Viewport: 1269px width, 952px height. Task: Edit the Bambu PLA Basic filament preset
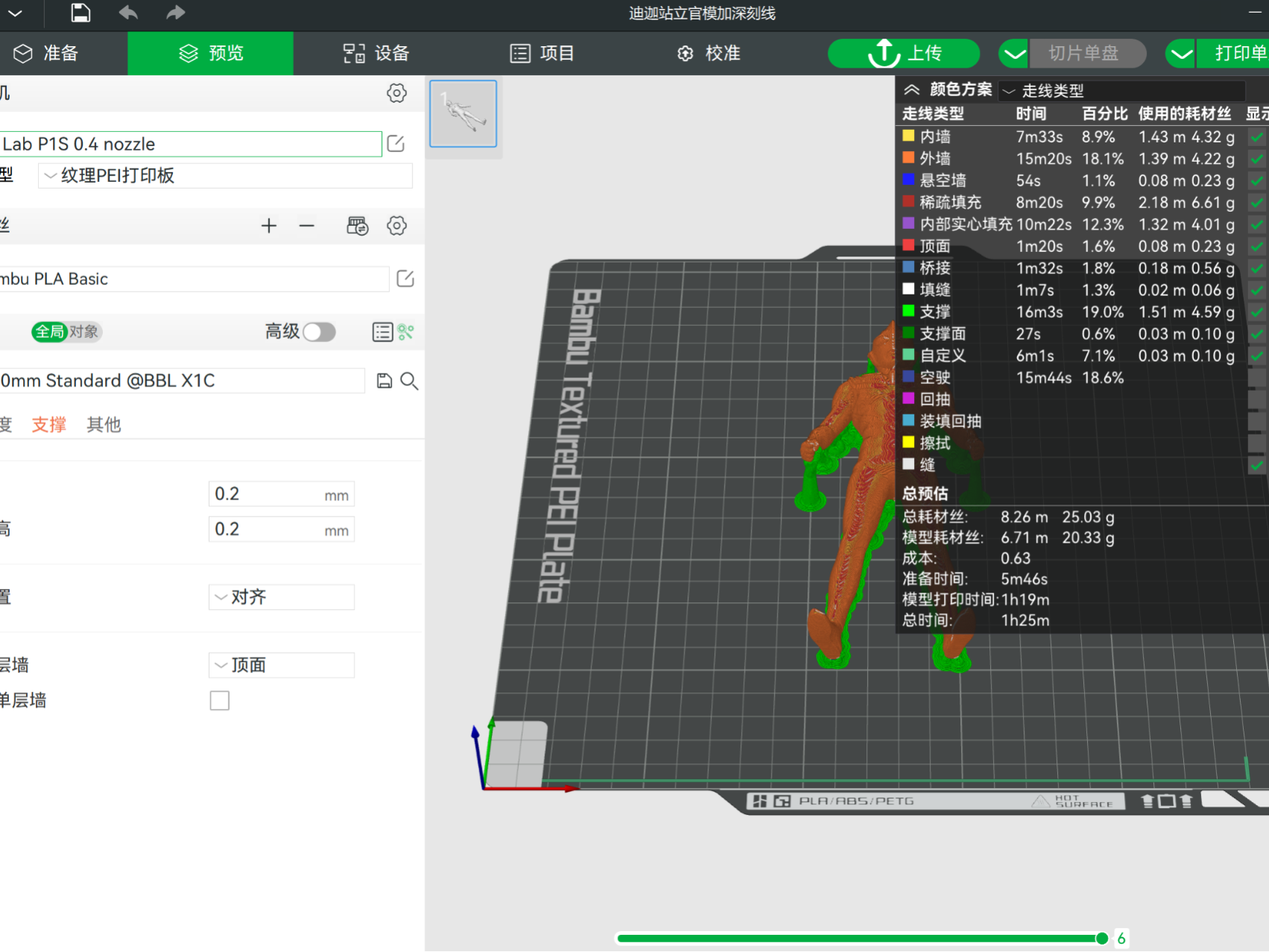405,279
